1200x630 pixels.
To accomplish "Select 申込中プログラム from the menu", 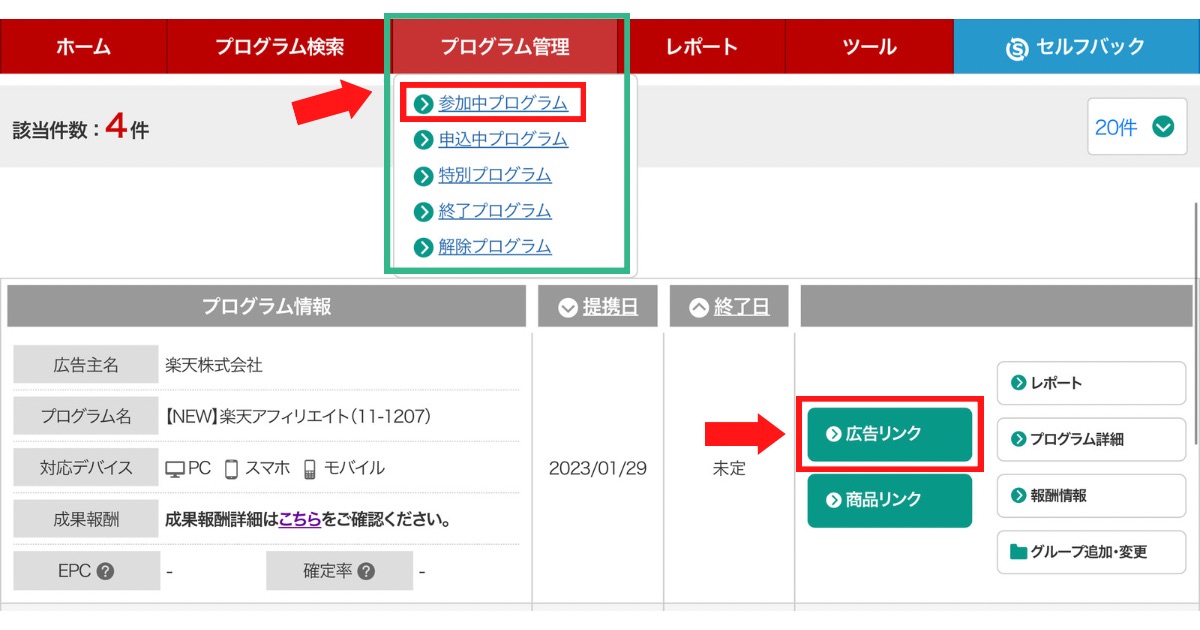I will (503, 139).
